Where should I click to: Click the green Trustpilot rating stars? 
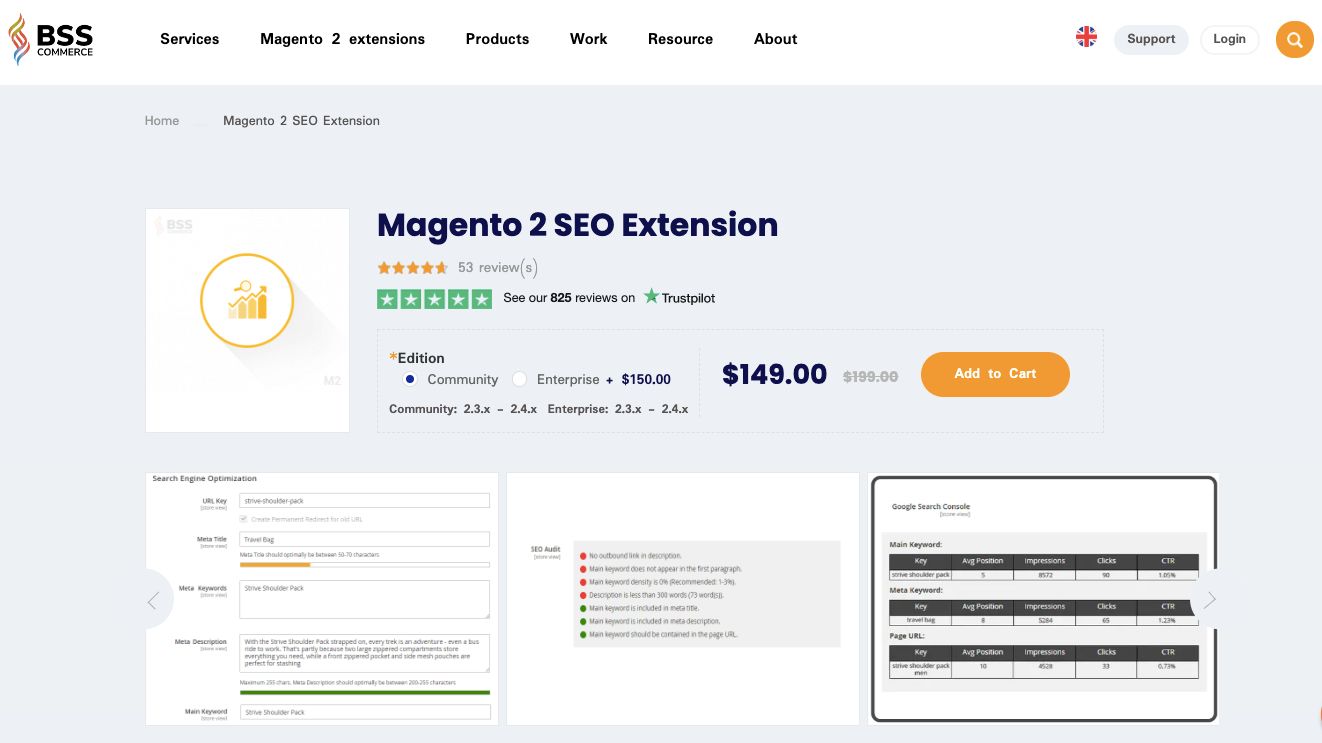pos(434,298)
